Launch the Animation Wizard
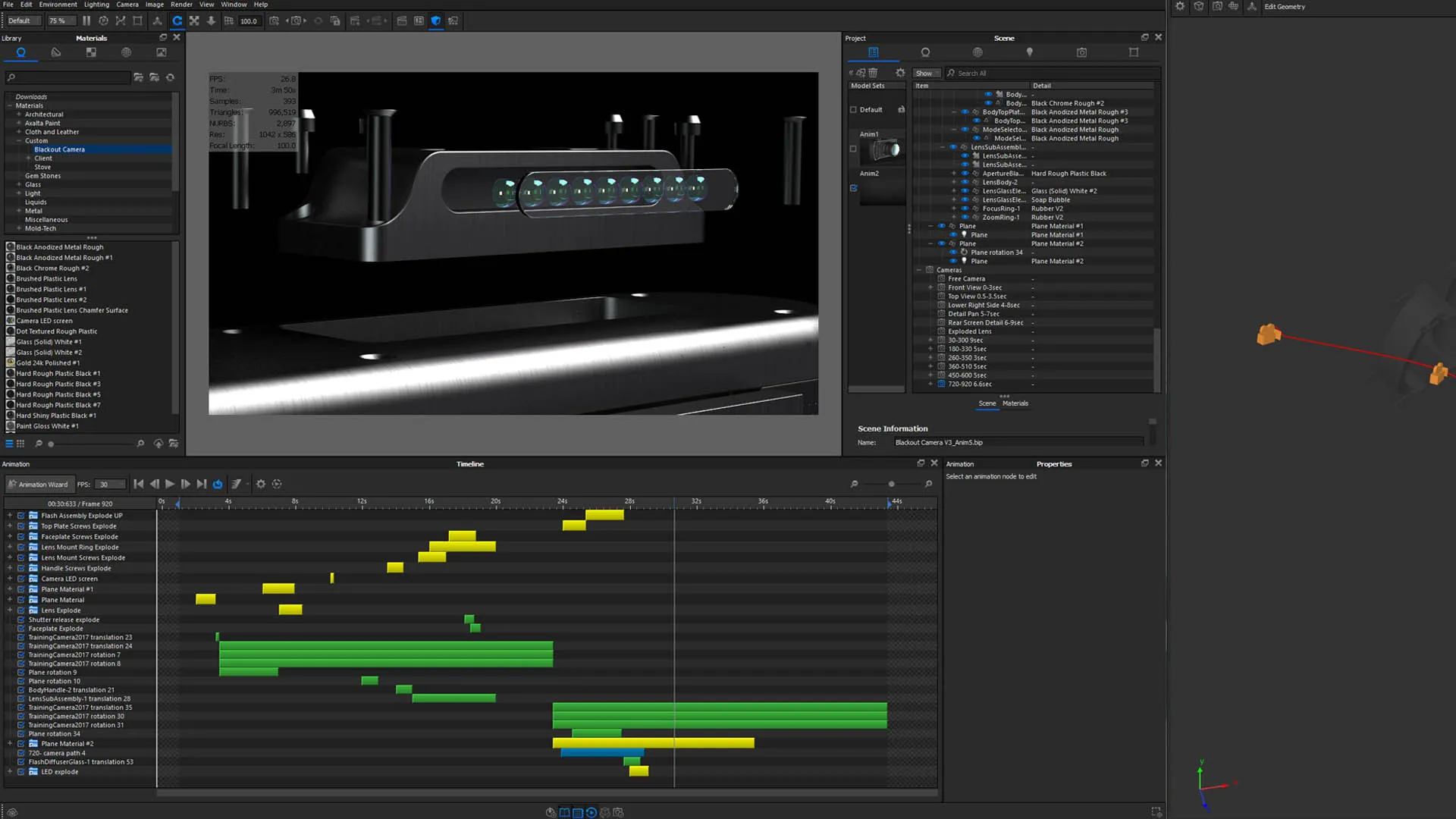The width and height of the screenshot is (1456, 819). pyautogui.click(x=38, y=485)
